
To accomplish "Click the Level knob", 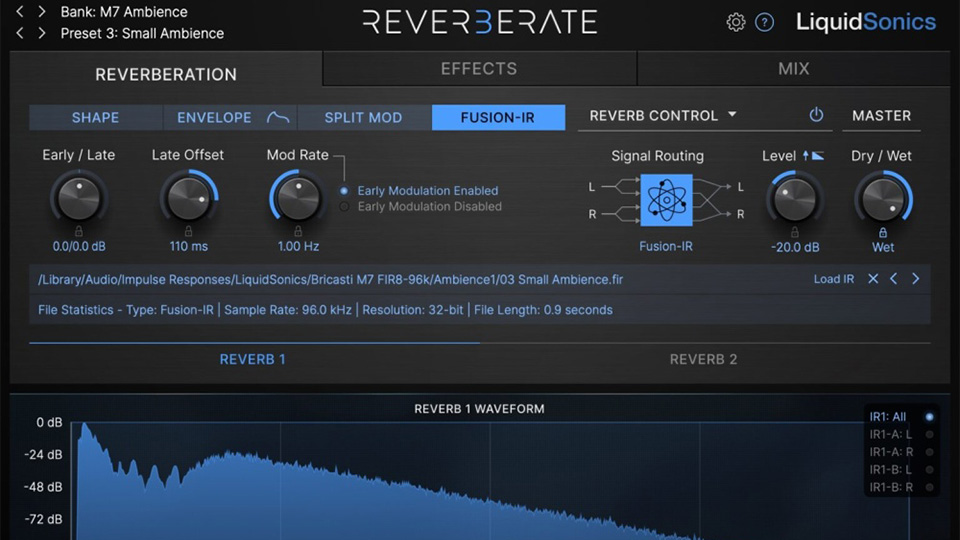I will point(794,197).
